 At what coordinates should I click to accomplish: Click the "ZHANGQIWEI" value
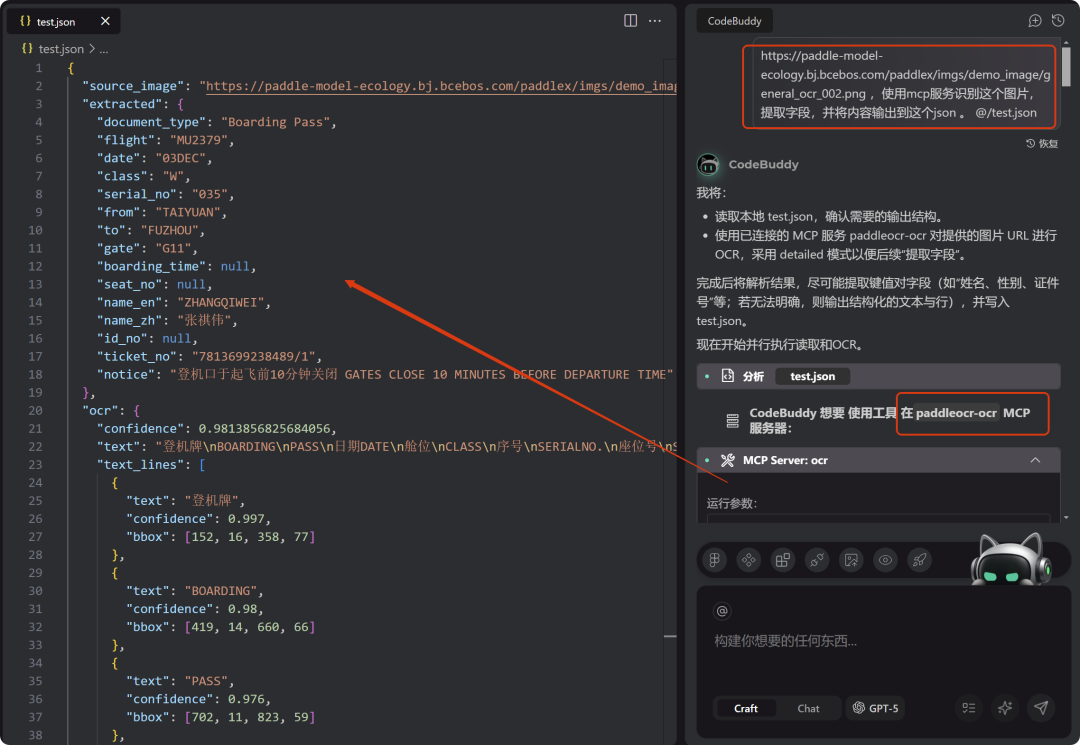pos(220,302)
